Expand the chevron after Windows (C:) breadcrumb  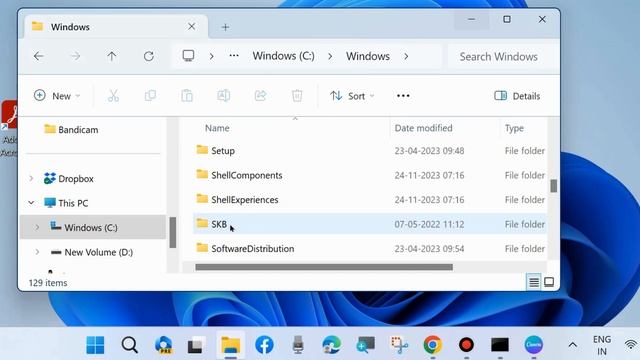click(x=330, y=56)
